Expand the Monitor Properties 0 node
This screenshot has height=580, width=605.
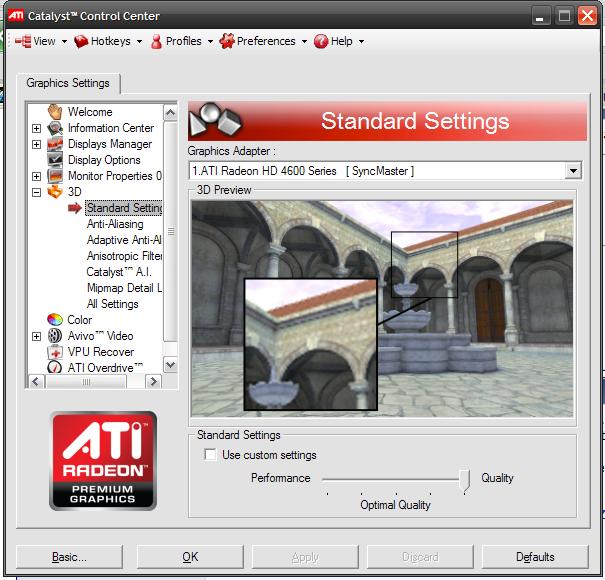36,176
